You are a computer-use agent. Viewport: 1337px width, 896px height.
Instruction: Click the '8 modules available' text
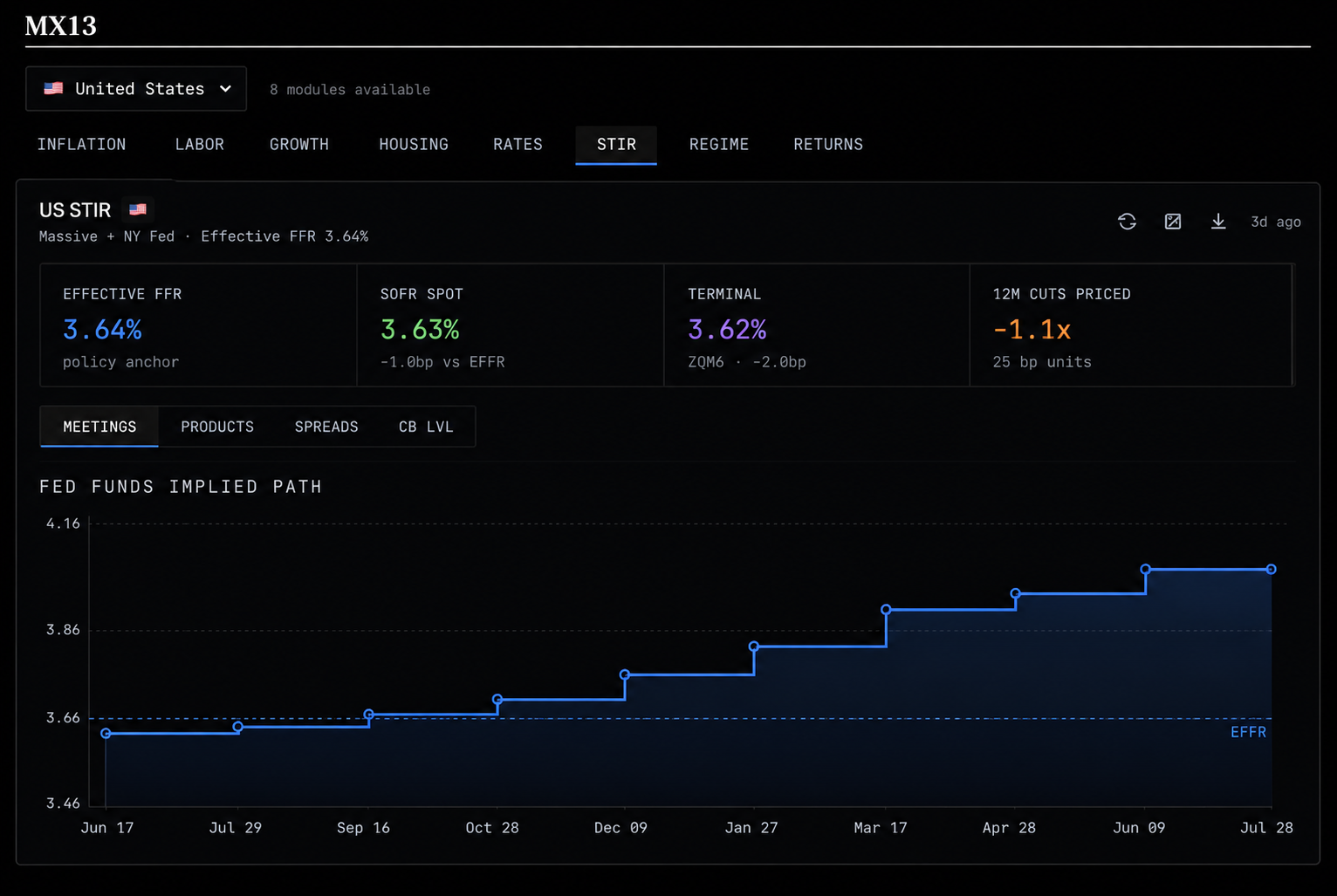tap(350, 89)
